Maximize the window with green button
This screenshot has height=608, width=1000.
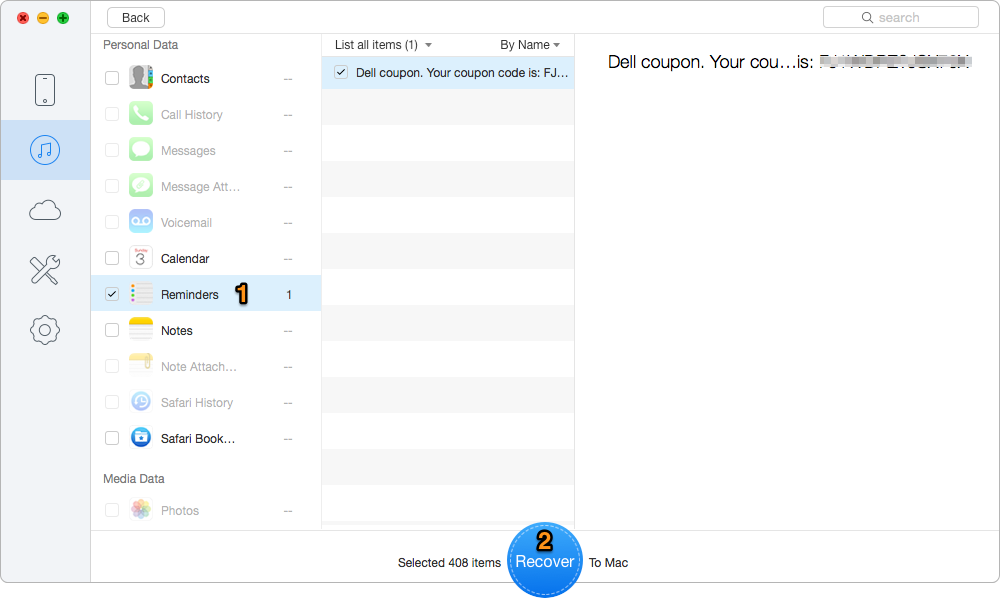pos(62,18)
